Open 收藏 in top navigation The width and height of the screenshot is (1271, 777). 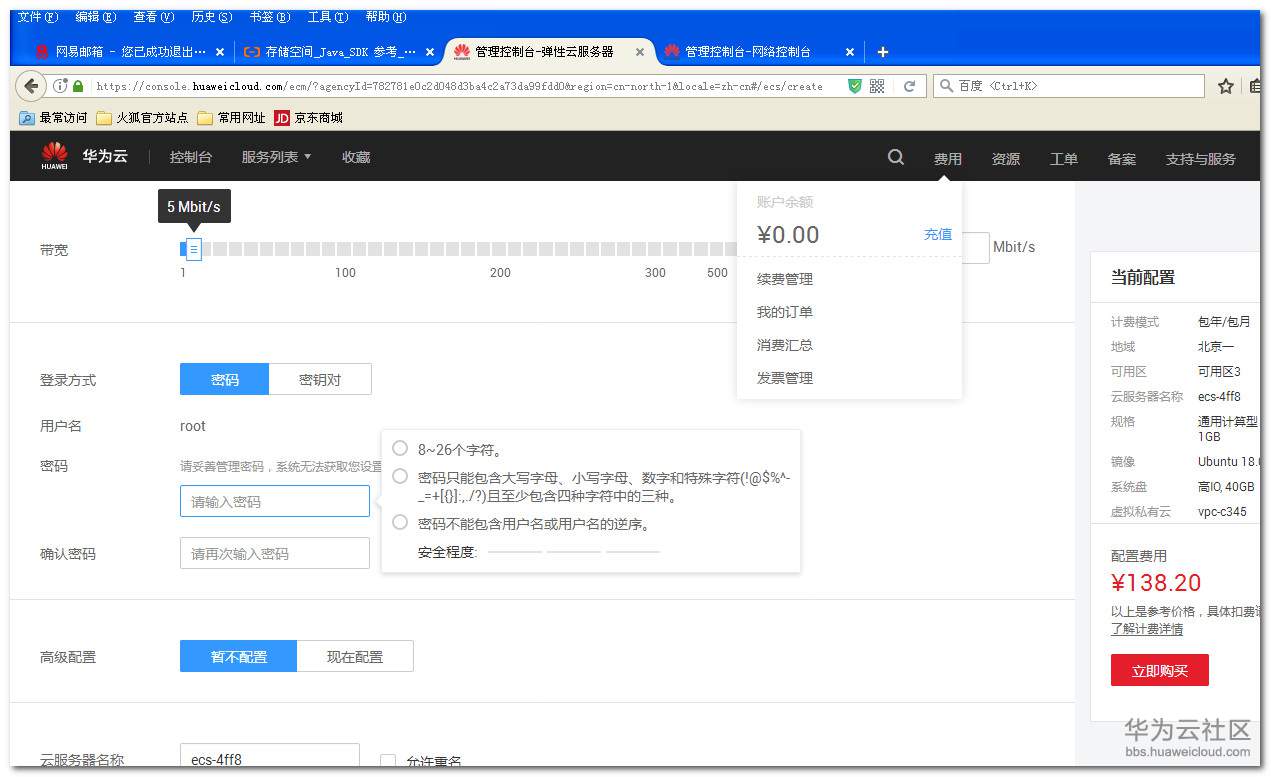click(x=356, y=157)
